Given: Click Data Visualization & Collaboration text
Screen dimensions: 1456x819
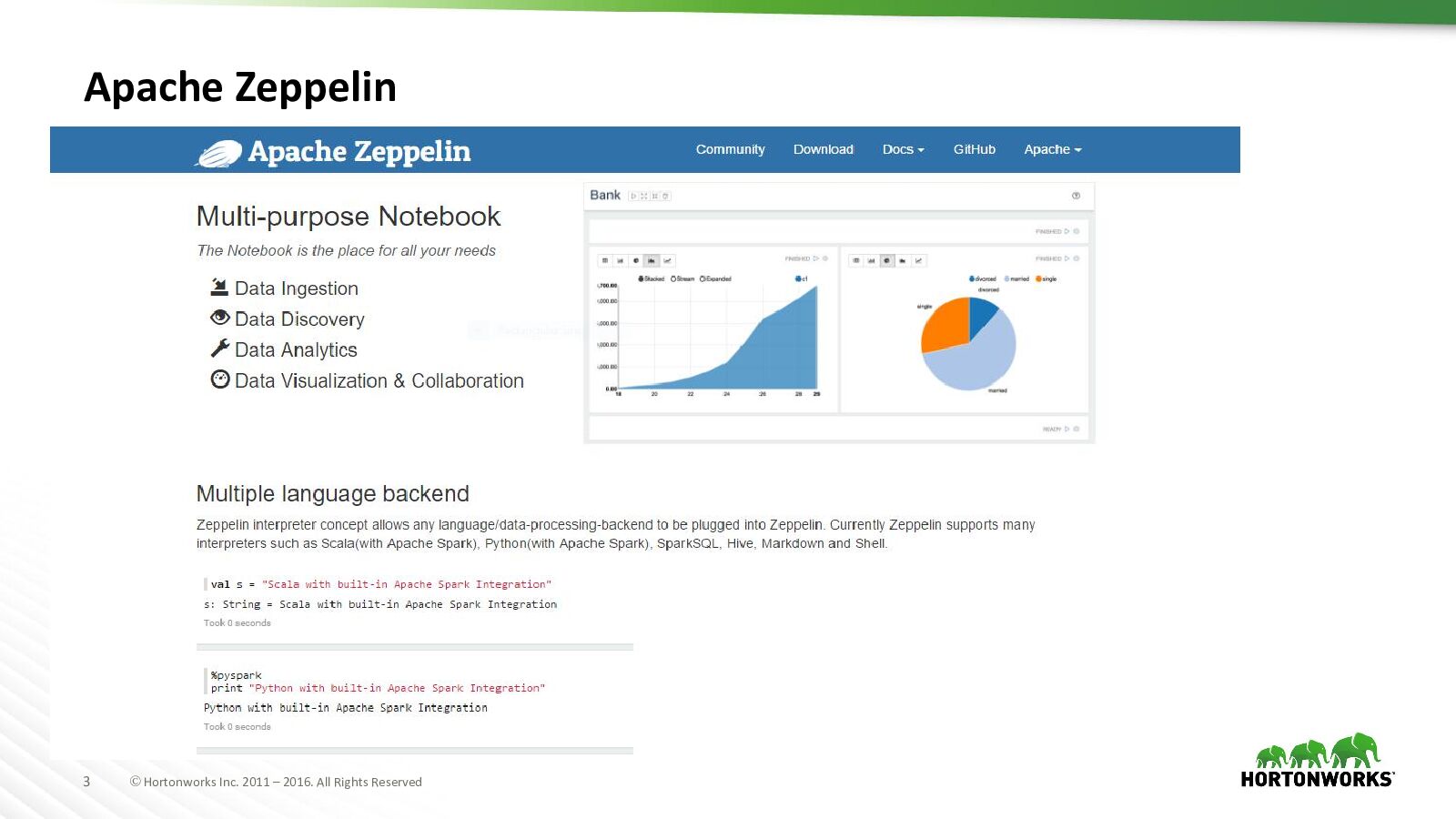Looking at the screenshot, I should click(x=379, y=381).
